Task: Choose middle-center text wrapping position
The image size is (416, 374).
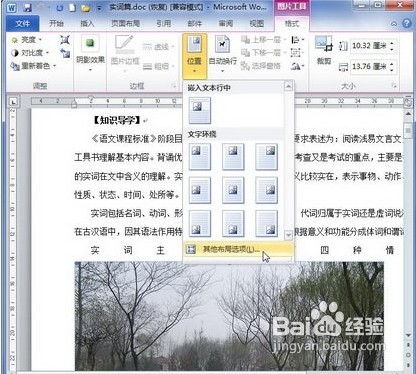Action: coord(233,190)
